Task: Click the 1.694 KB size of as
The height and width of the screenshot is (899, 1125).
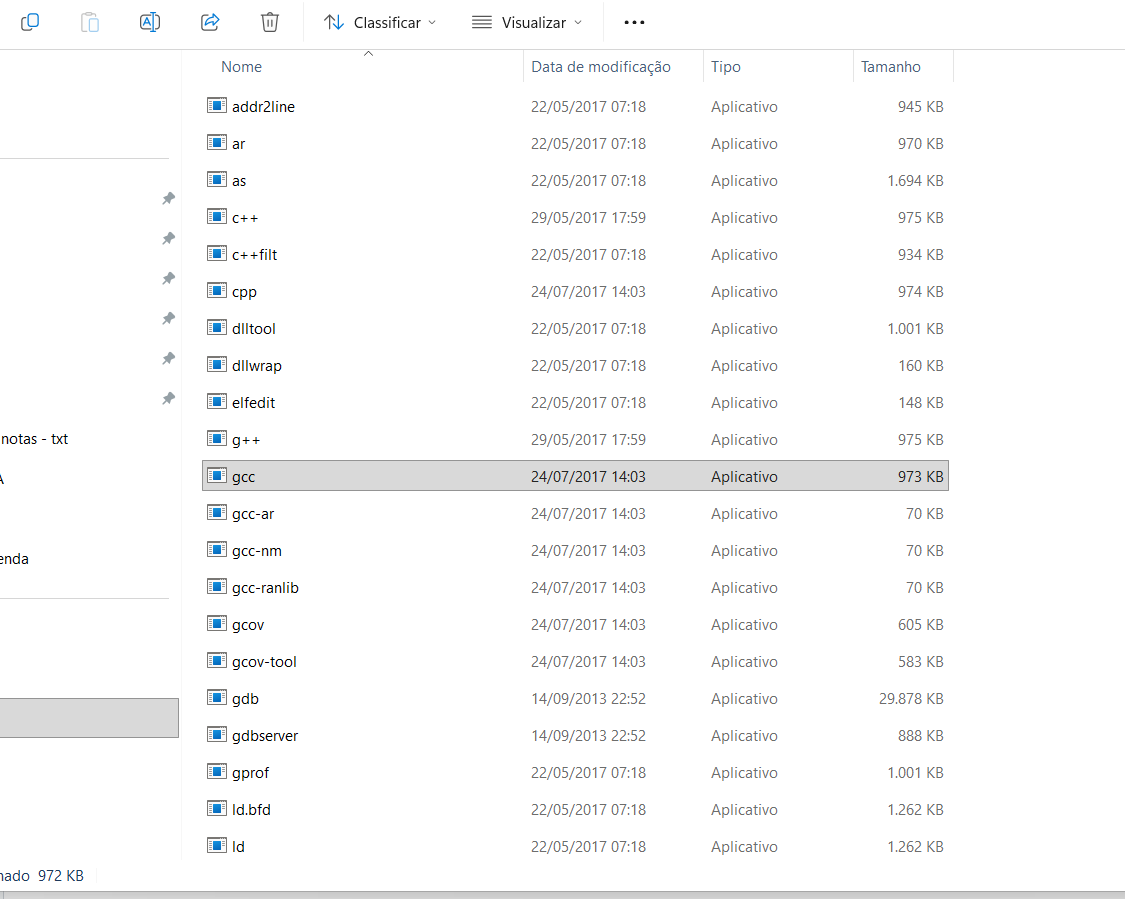Action: tap(915, 181)
